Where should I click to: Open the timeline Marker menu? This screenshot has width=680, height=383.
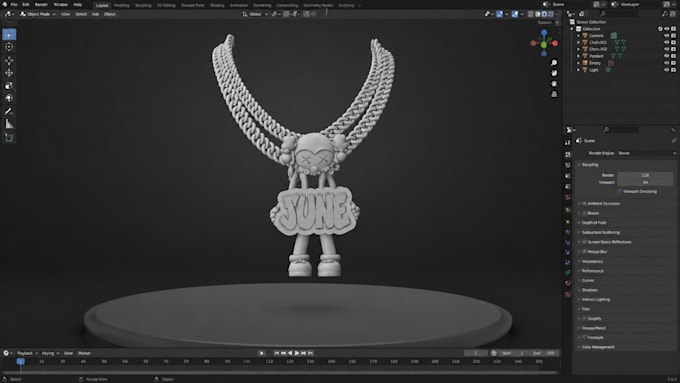(x=84, y=354)
